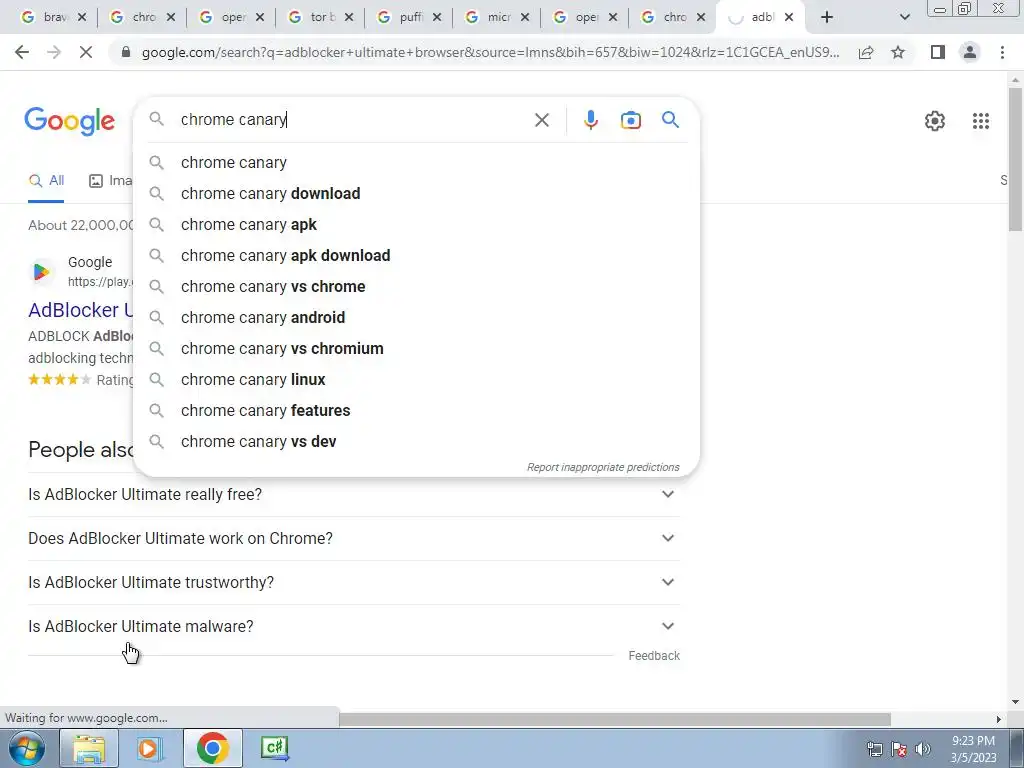Click the network tray icon

click(x=874, y=749)
